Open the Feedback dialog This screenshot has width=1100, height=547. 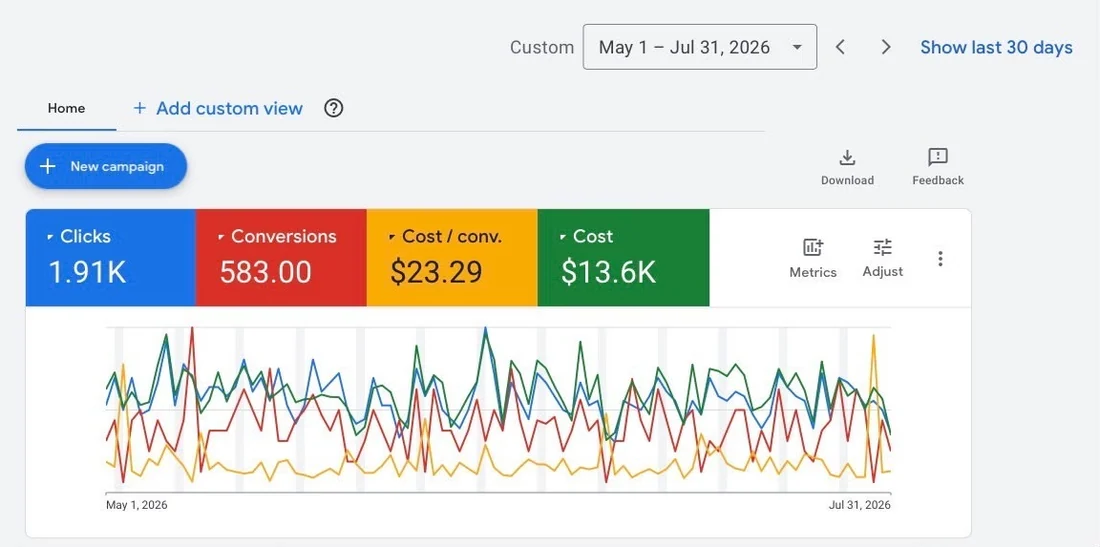tap(938, 167)
